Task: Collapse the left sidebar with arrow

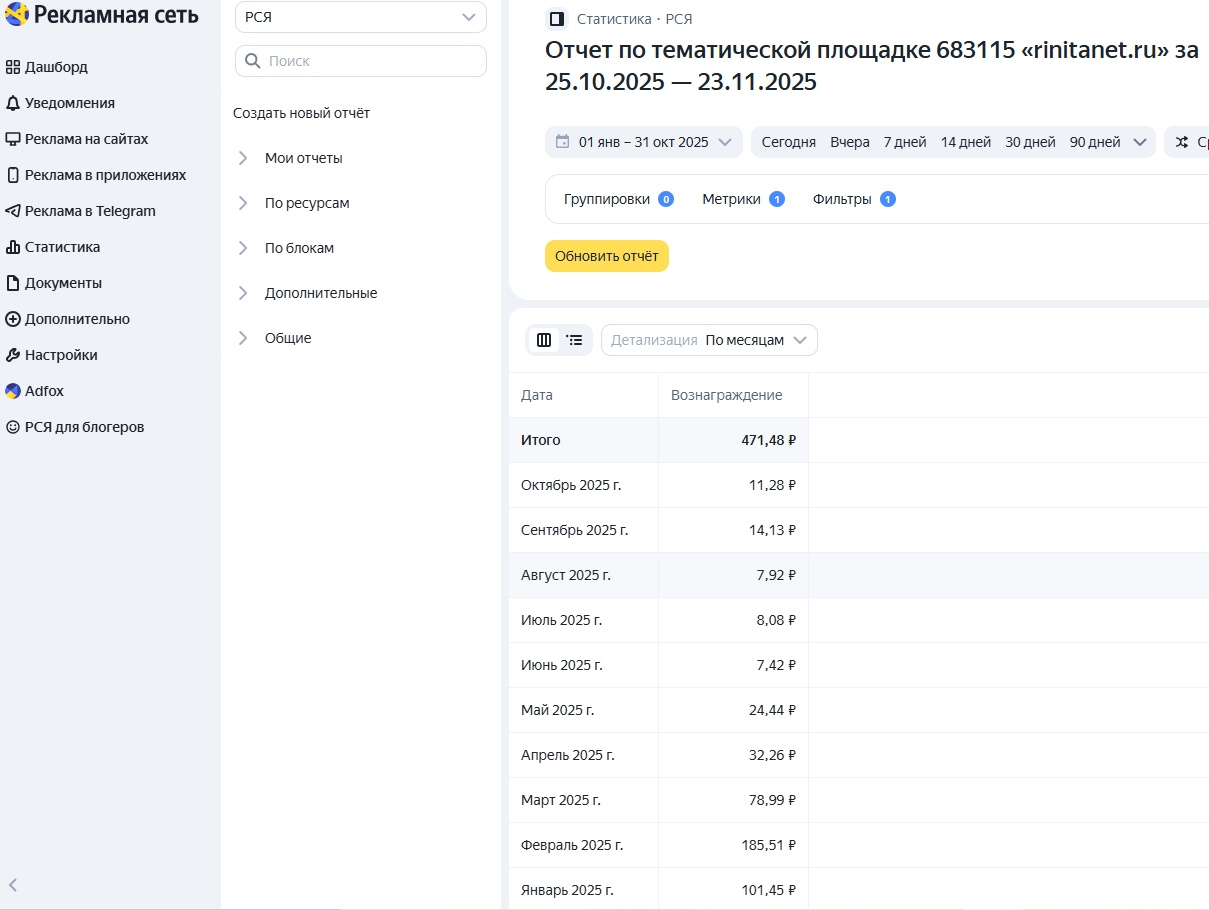Action: [13, 884]
